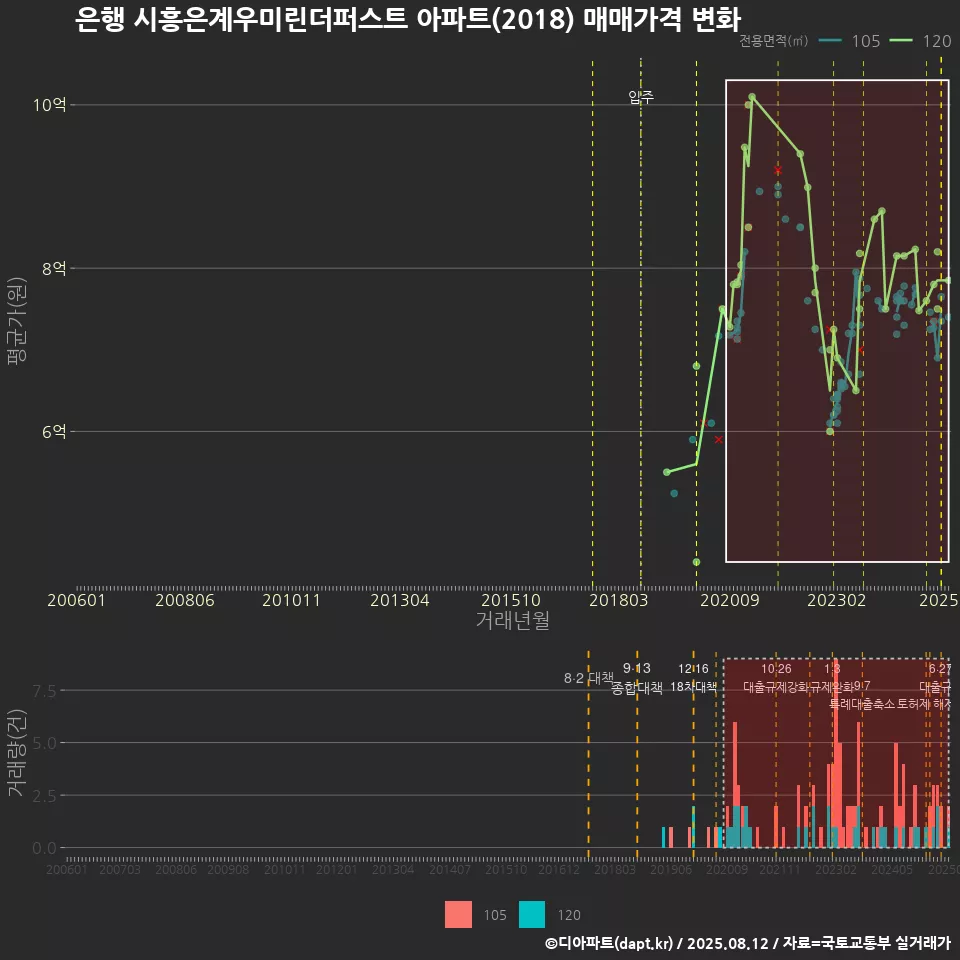Click the 201612 label on the volume chart axis
960x960 pixels.
coord(558,869)
